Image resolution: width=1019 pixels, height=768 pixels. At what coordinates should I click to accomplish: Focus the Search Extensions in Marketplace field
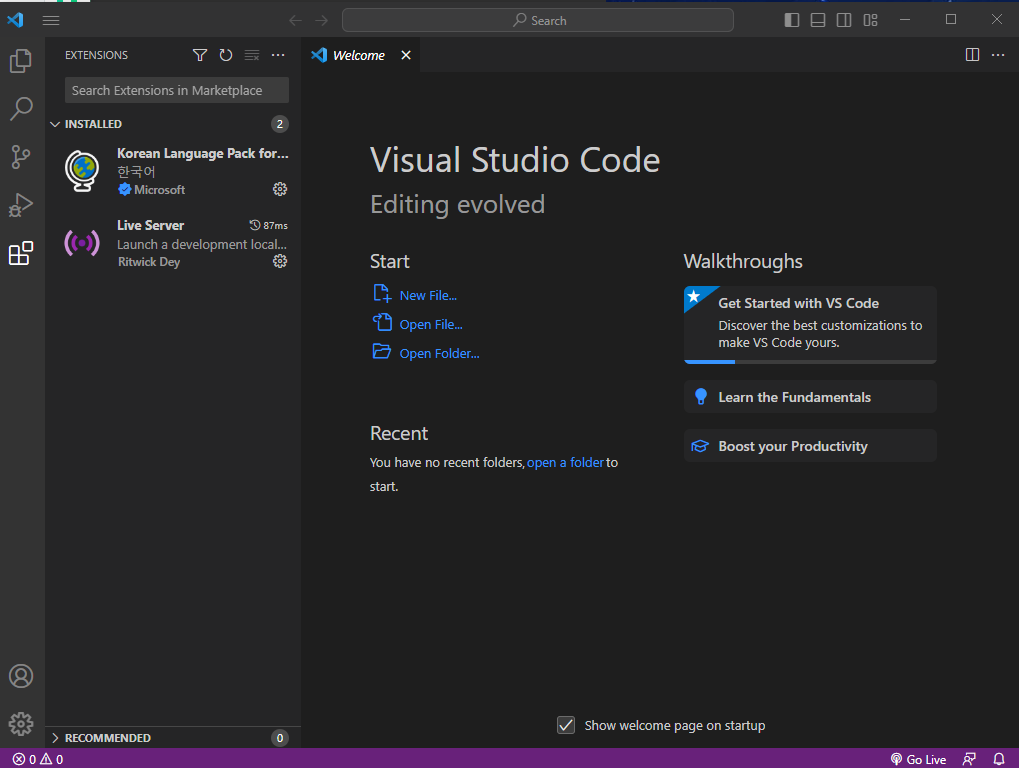[x=177, y=90]
